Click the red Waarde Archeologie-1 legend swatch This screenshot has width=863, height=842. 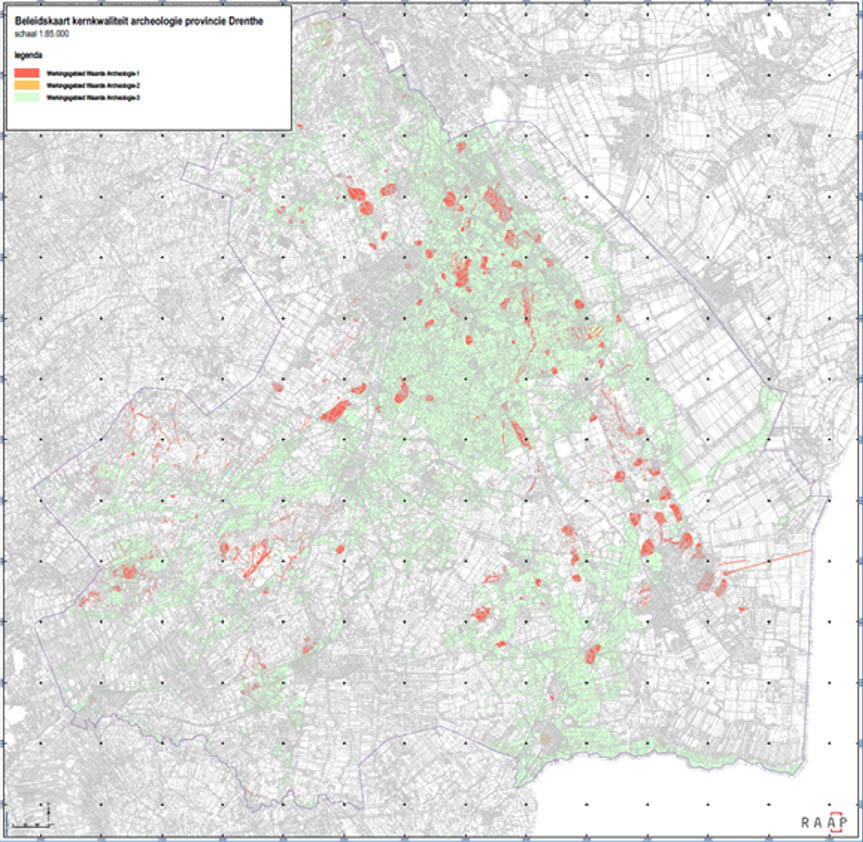[26, 75]
